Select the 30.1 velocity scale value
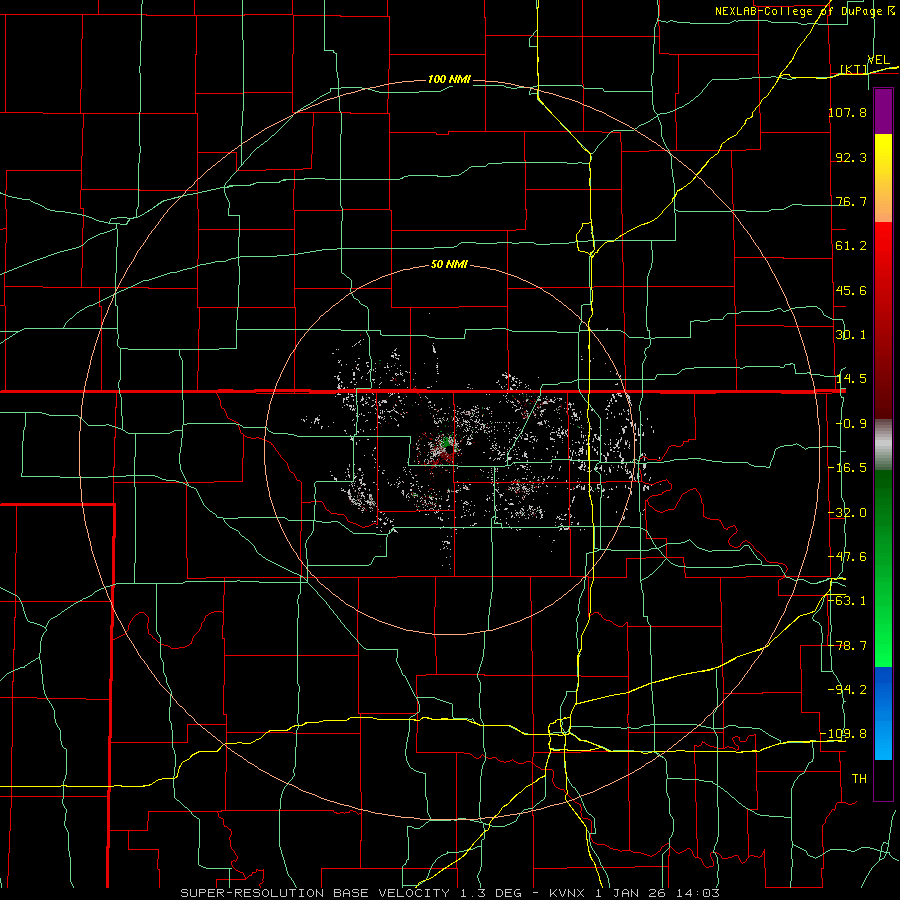This screenshot has width=900, height=900. (851, 335)
